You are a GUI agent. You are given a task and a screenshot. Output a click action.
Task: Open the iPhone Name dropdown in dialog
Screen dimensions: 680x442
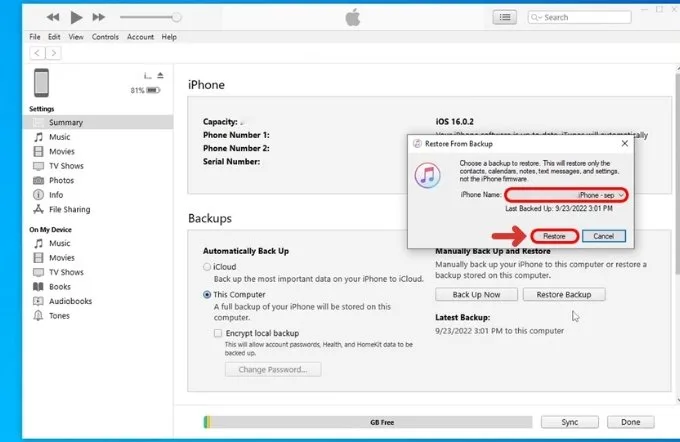(x=566, y=195)
